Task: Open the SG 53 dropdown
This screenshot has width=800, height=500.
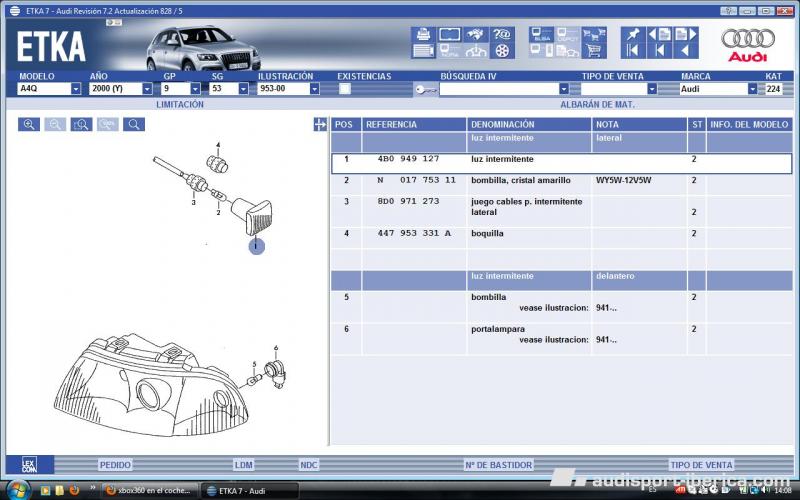Action: click(x=243, y=89)
